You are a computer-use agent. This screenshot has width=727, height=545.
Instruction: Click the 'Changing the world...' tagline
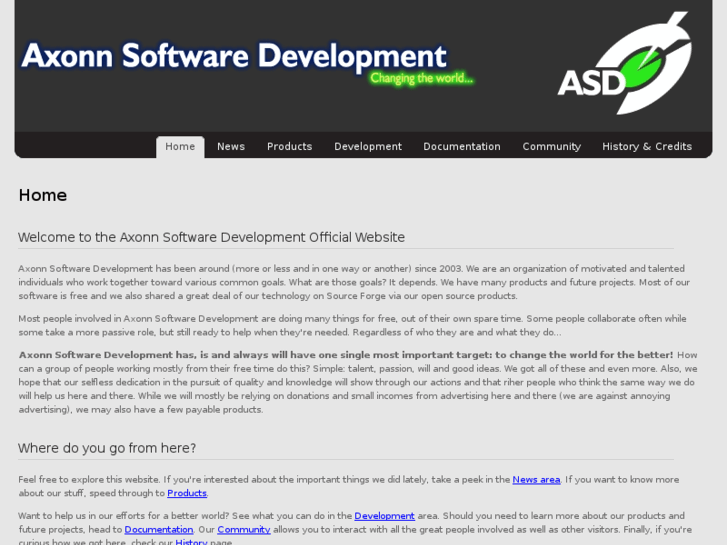click(421, 78)
